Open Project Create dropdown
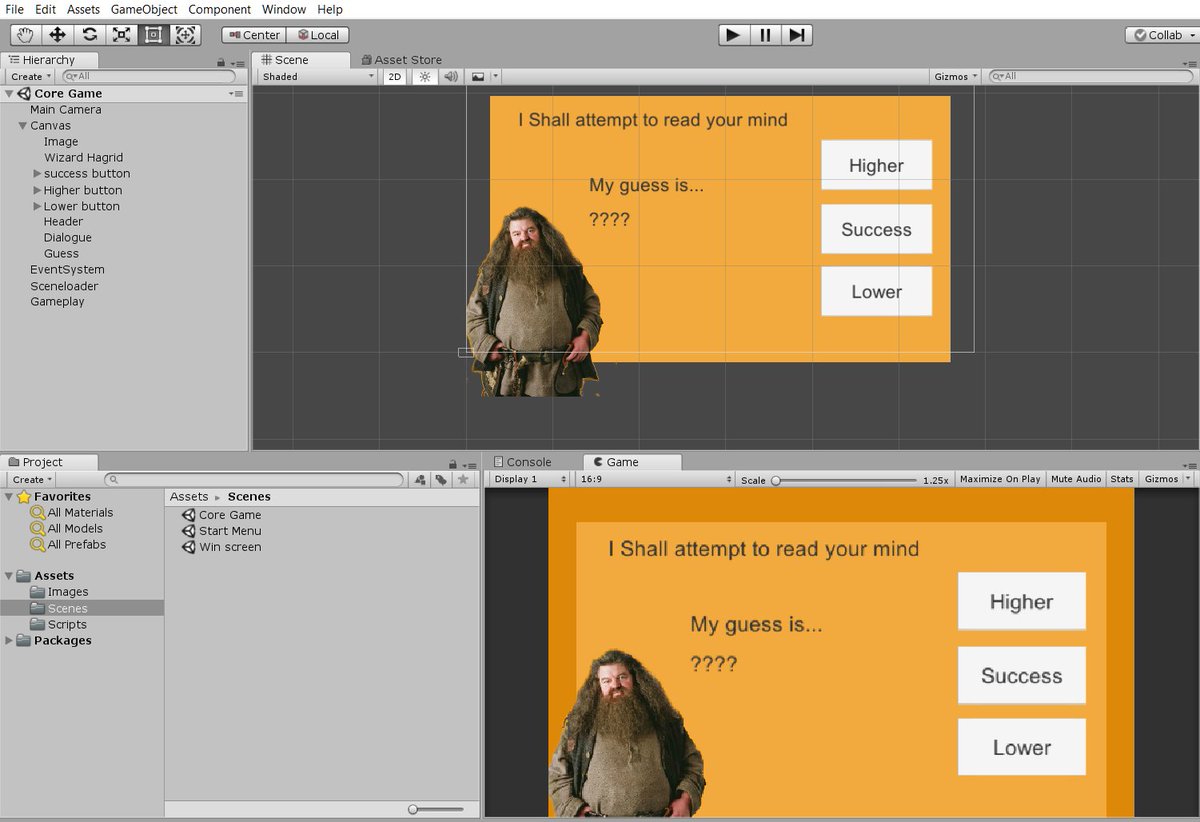The width and height of the screenshot is (1200, 822). (33, 480)
